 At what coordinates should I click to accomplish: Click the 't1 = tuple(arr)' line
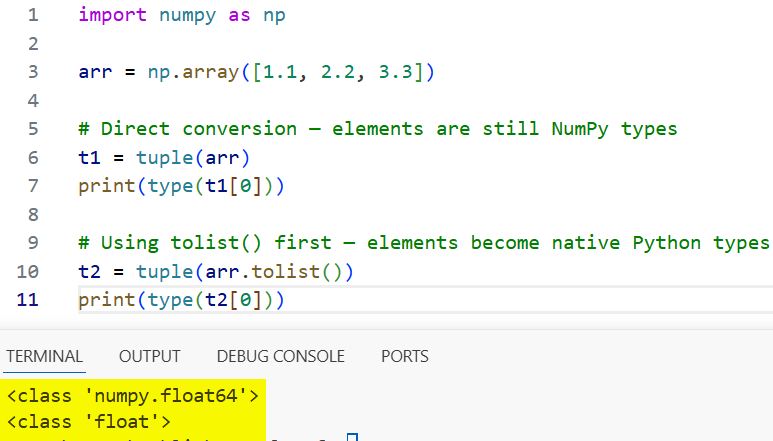164,158
